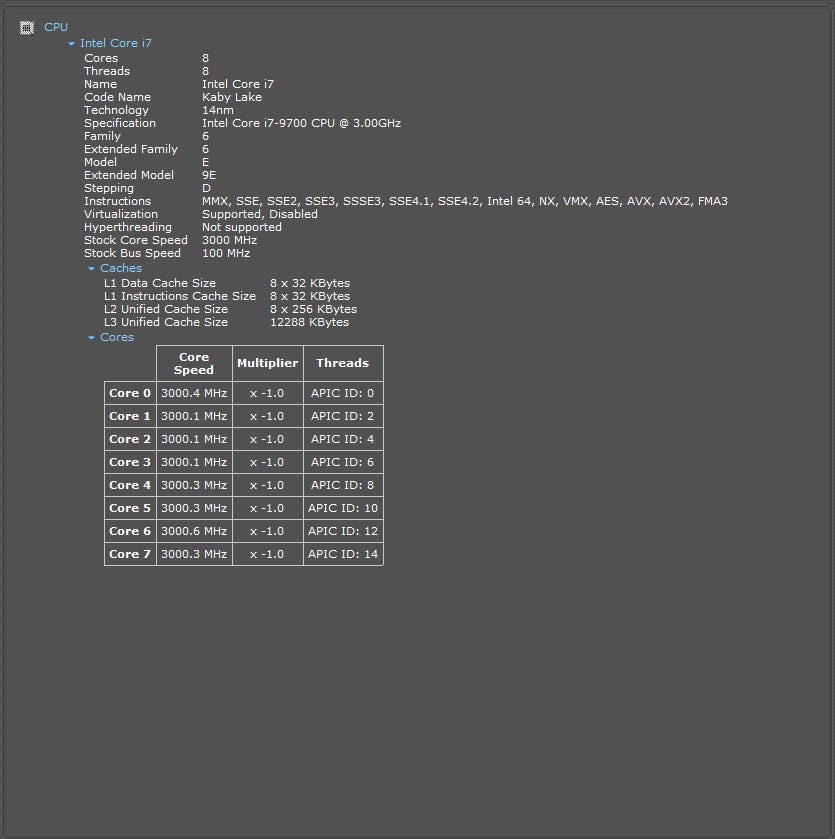Click the L1 Data Cache Size label
Viewport: 835px width, 839px height.
[159, 283]
